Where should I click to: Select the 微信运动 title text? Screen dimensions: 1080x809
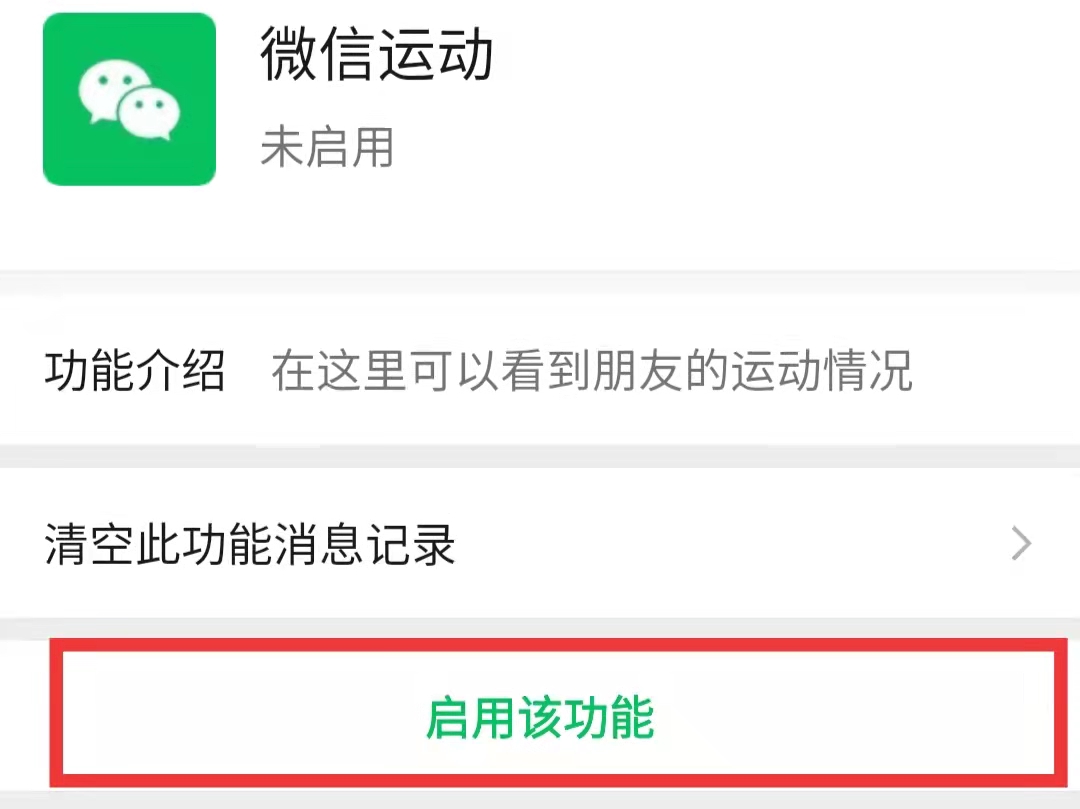[376, 54]
